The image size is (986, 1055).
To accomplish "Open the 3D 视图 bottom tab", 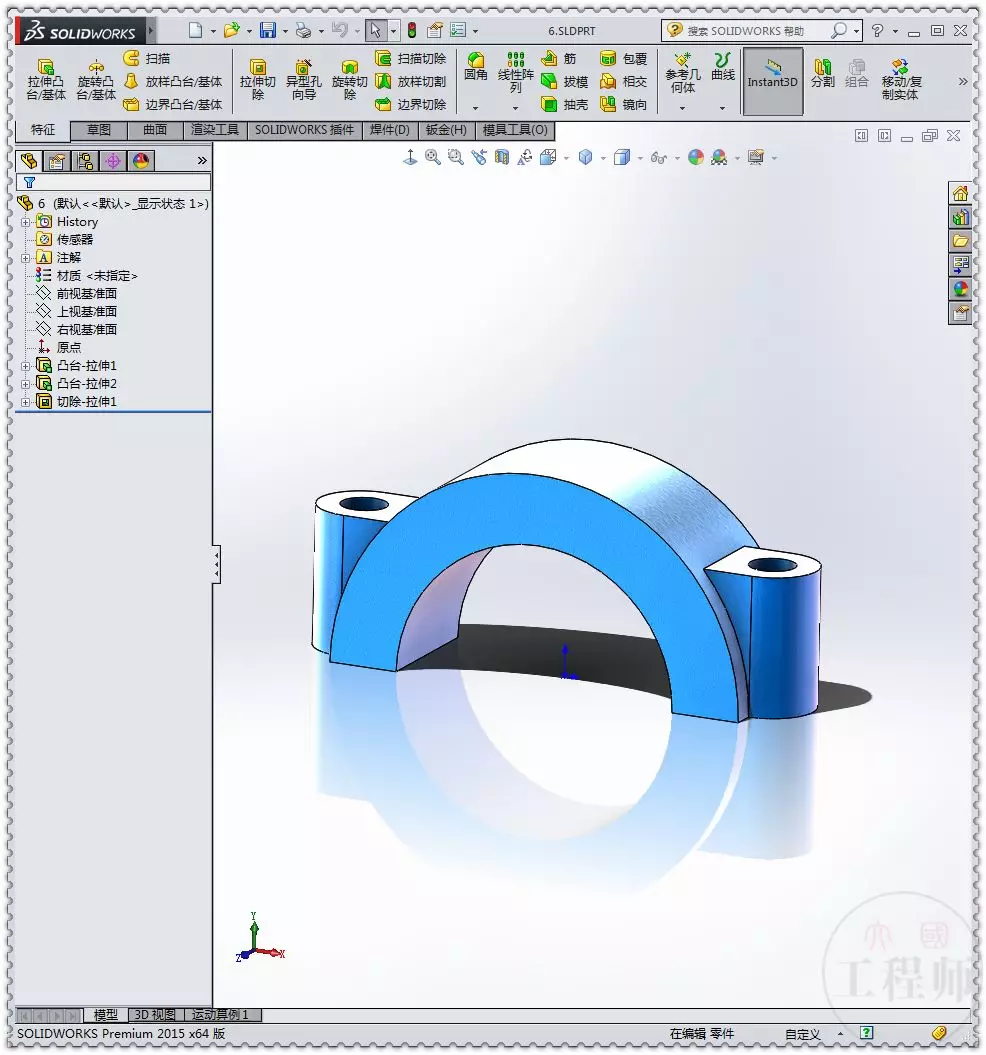I will coord(155,1015).
